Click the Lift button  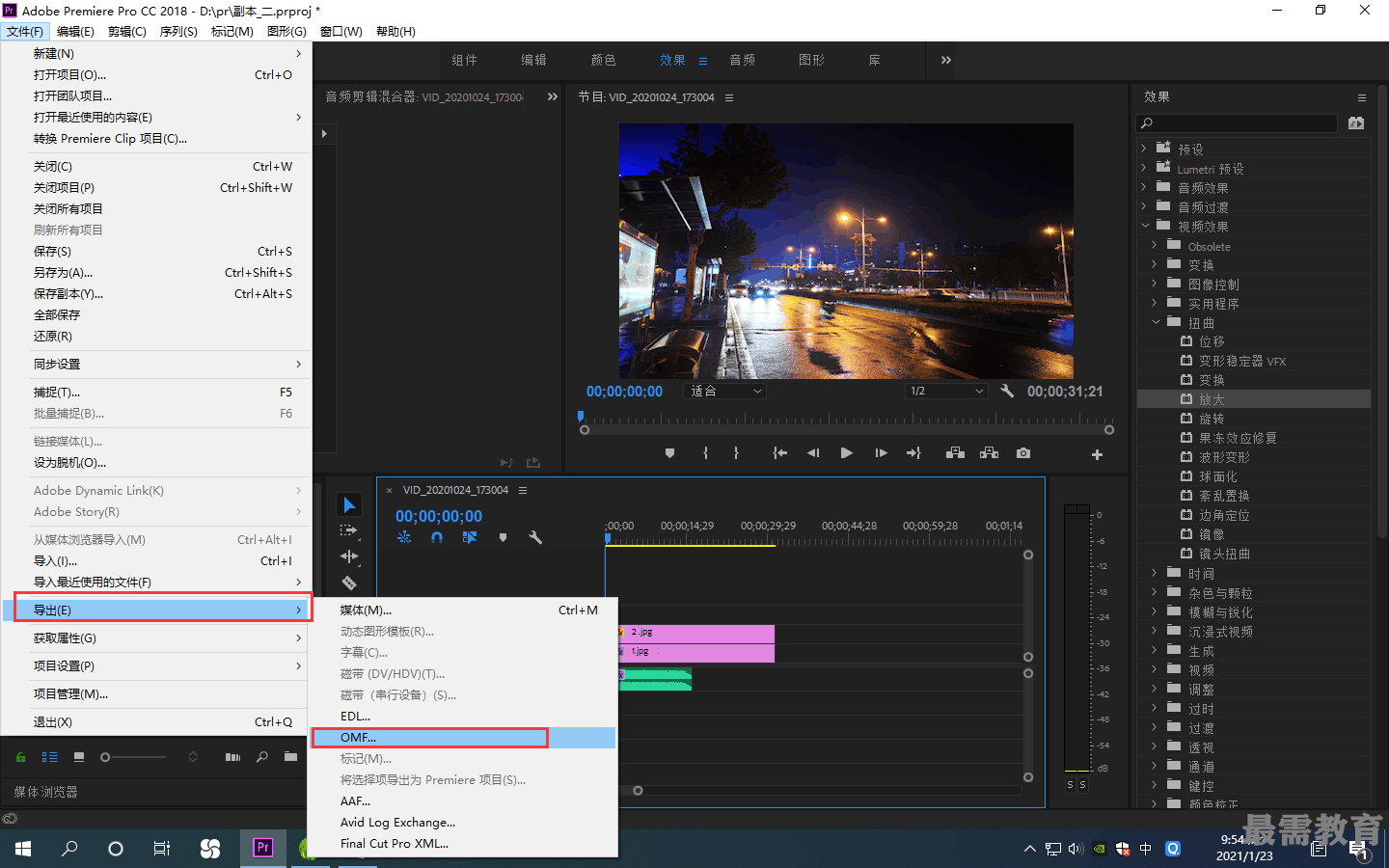[x=955, y=453]
